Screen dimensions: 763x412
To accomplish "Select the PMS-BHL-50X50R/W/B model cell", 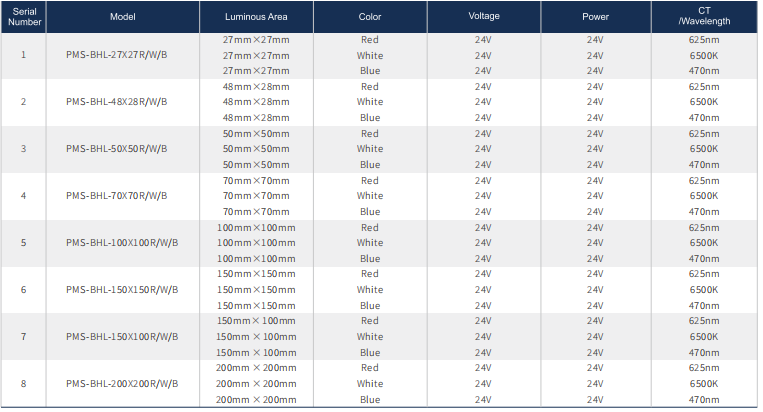I will 117,149.
